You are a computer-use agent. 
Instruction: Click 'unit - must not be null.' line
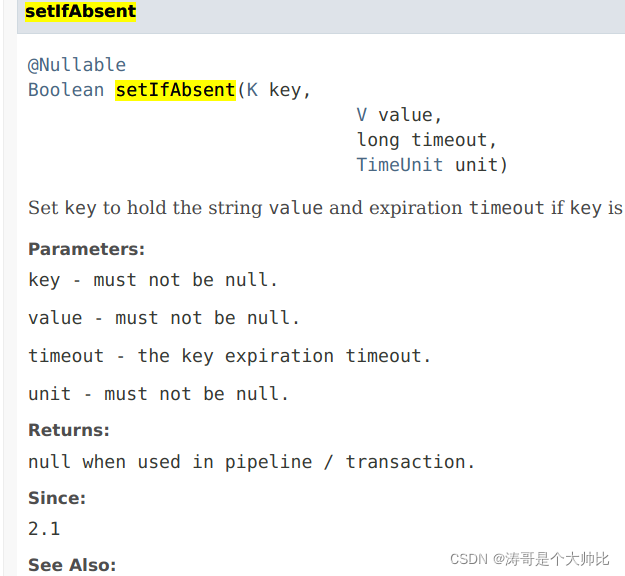click(158, 394)
